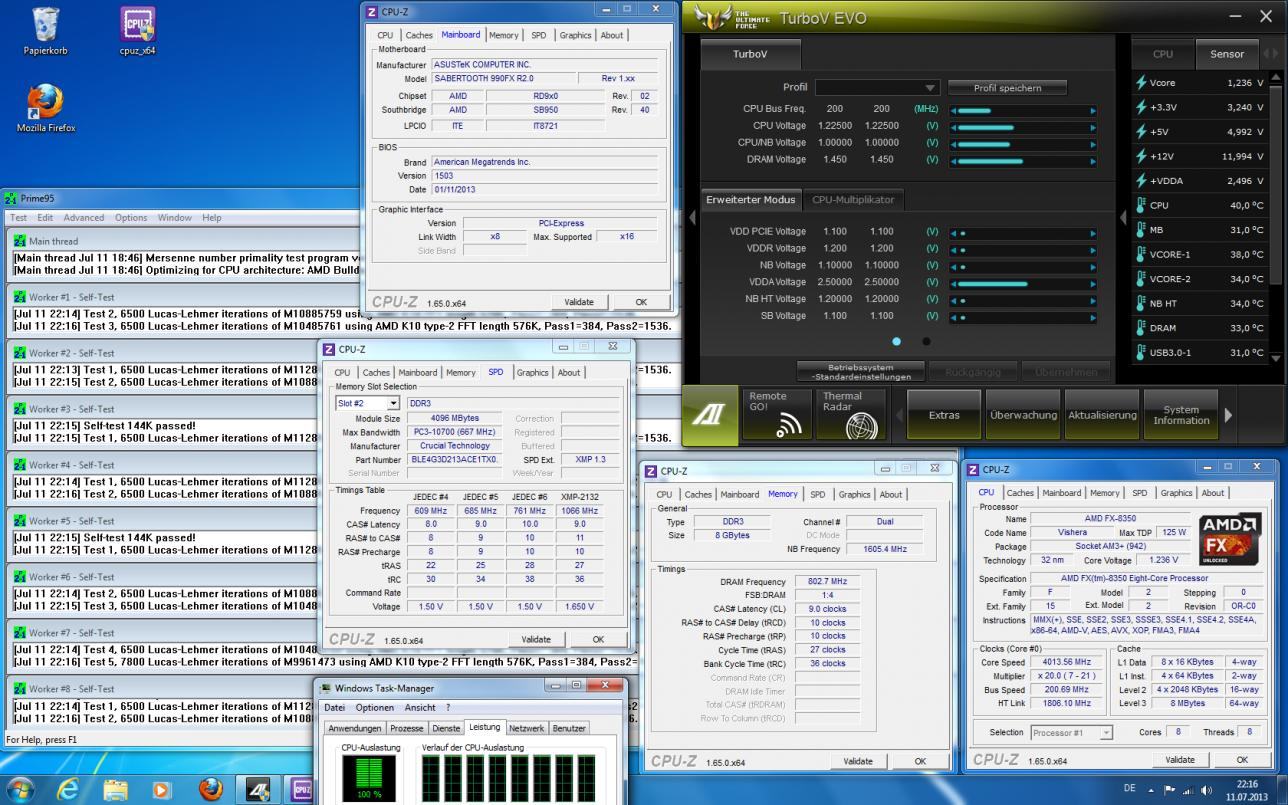Open Thermal Radar in TurboV EVO
Image resolution: width=1288 pixels, height=805 pixels.
coord(849,414)
